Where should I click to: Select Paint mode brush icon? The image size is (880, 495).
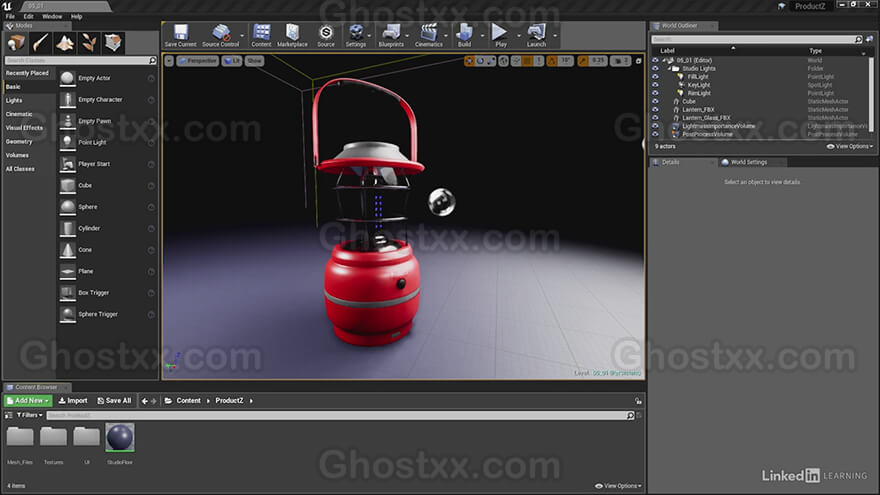click(40, 43)
